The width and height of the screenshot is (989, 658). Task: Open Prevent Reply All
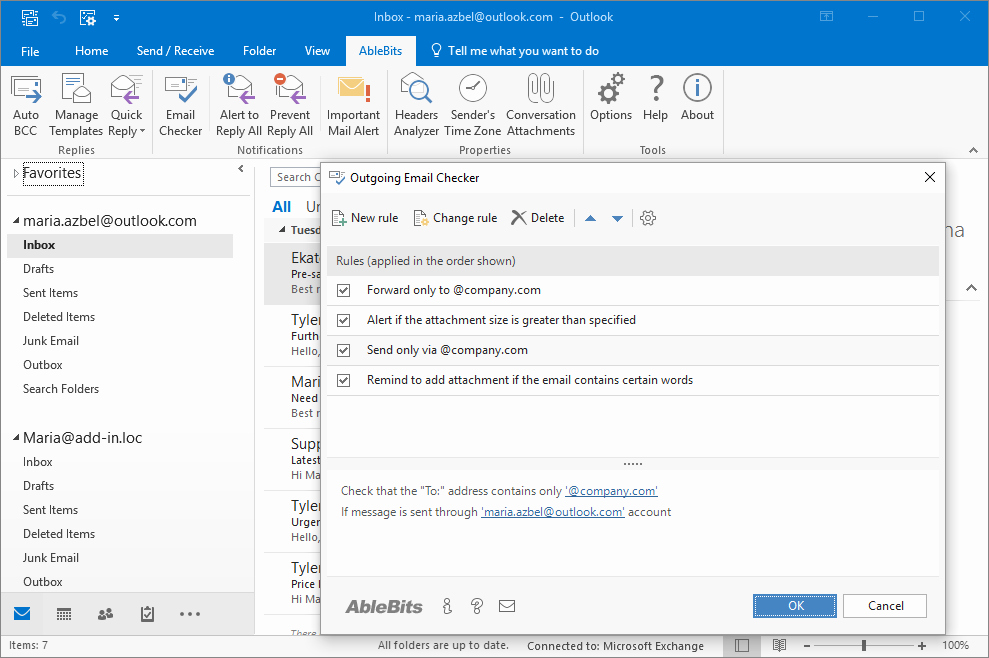tap(290, 105)
